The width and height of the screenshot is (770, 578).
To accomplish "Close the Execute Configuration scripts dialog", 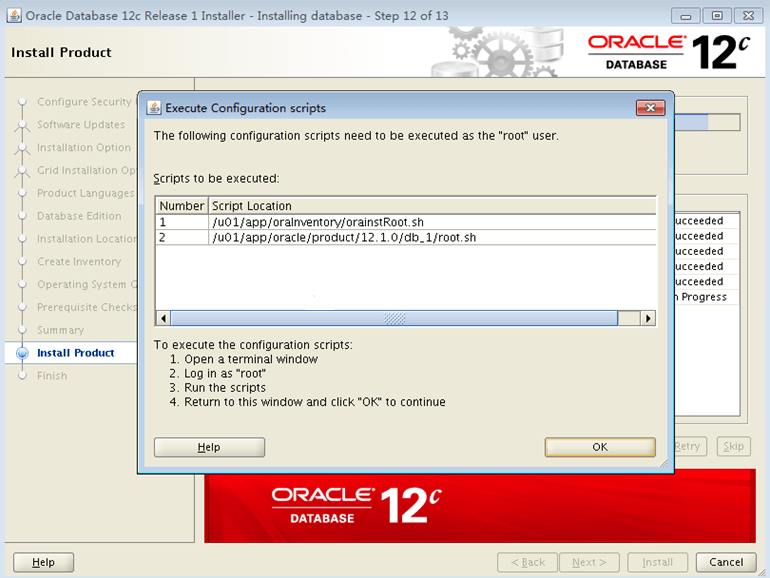I will pyautogui.click(x=650, y=108).
